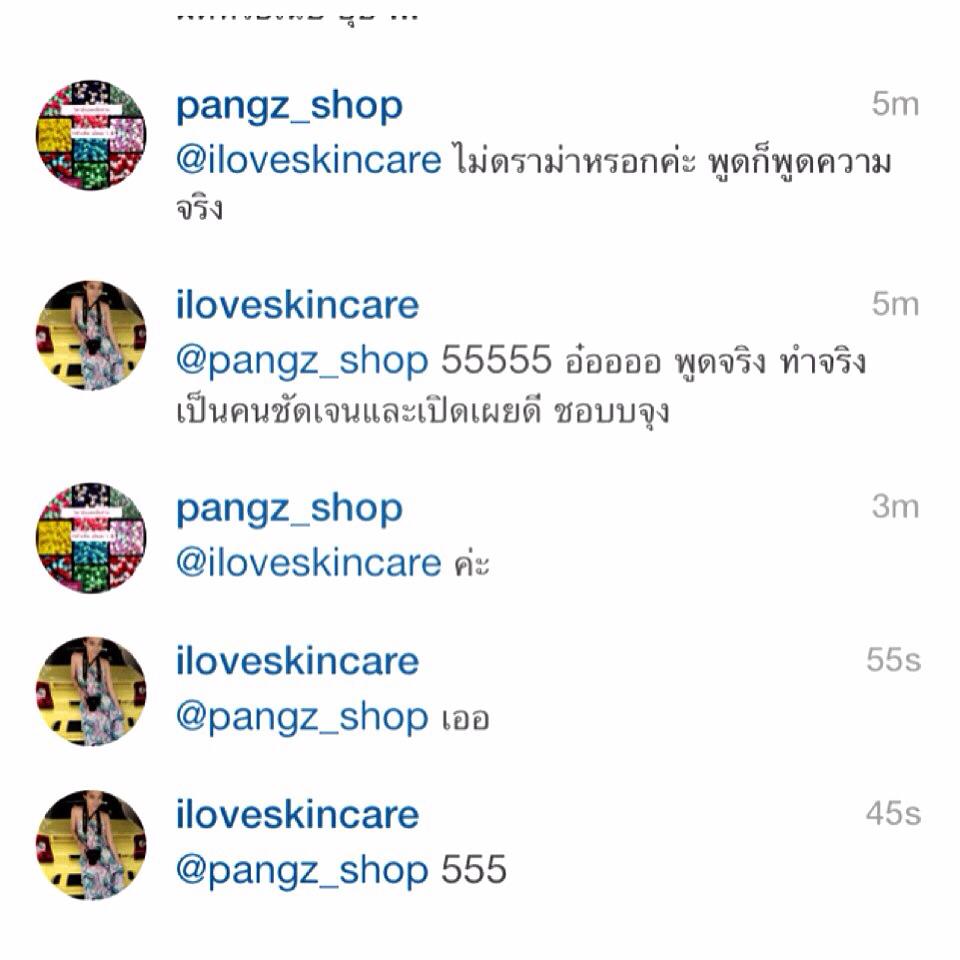This screenshot has width=960, height=960.
Task: Follow @pangz_shop mention before 555 text
Action: (x=302, y=871)
